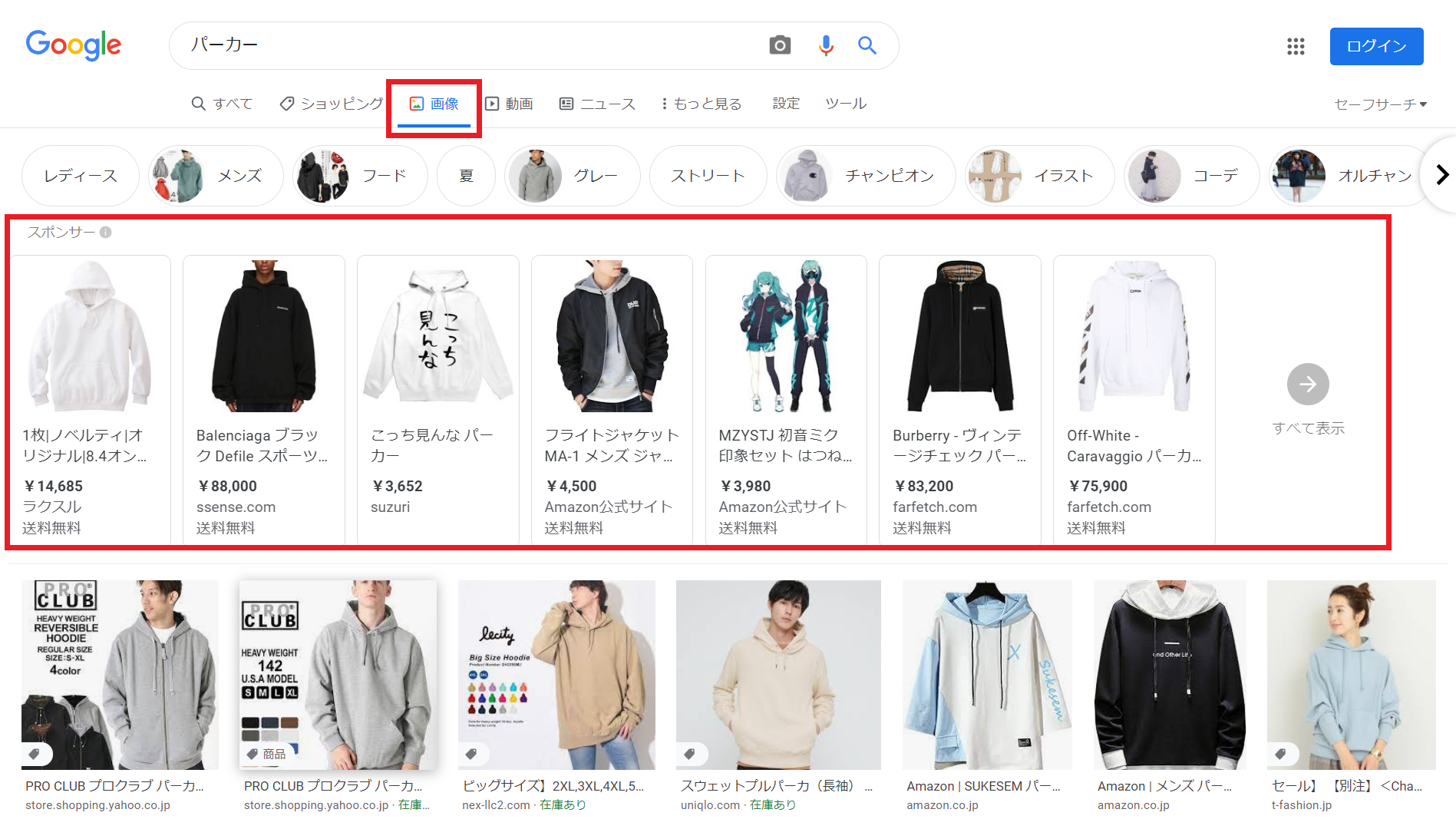The height and width of the screenshot is (829, 1456).
Task: Select the コーデ filter chip
Action: coord(1192,176)
